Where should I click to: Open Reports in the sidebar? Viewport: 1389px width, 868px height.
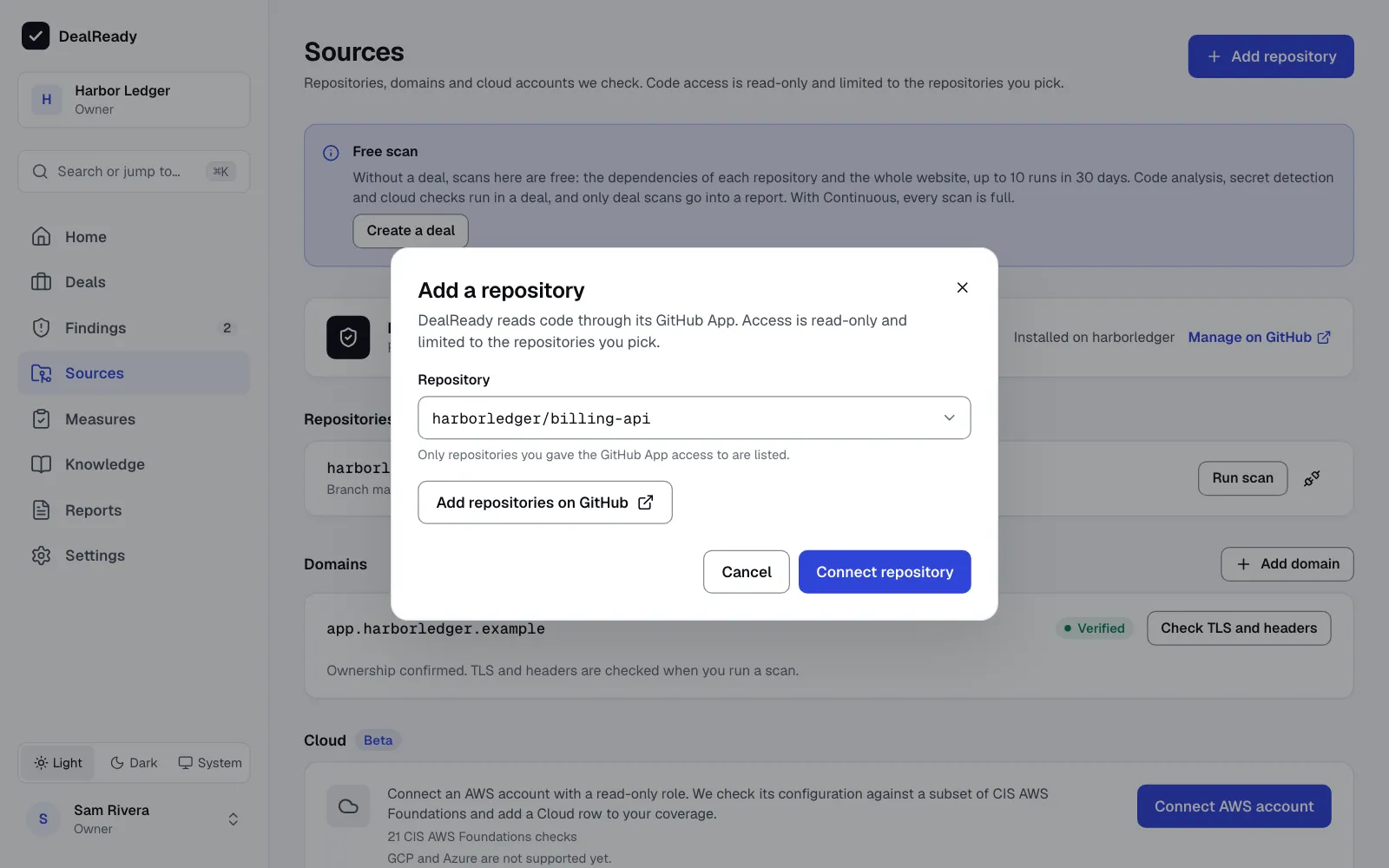pos(134,510)
